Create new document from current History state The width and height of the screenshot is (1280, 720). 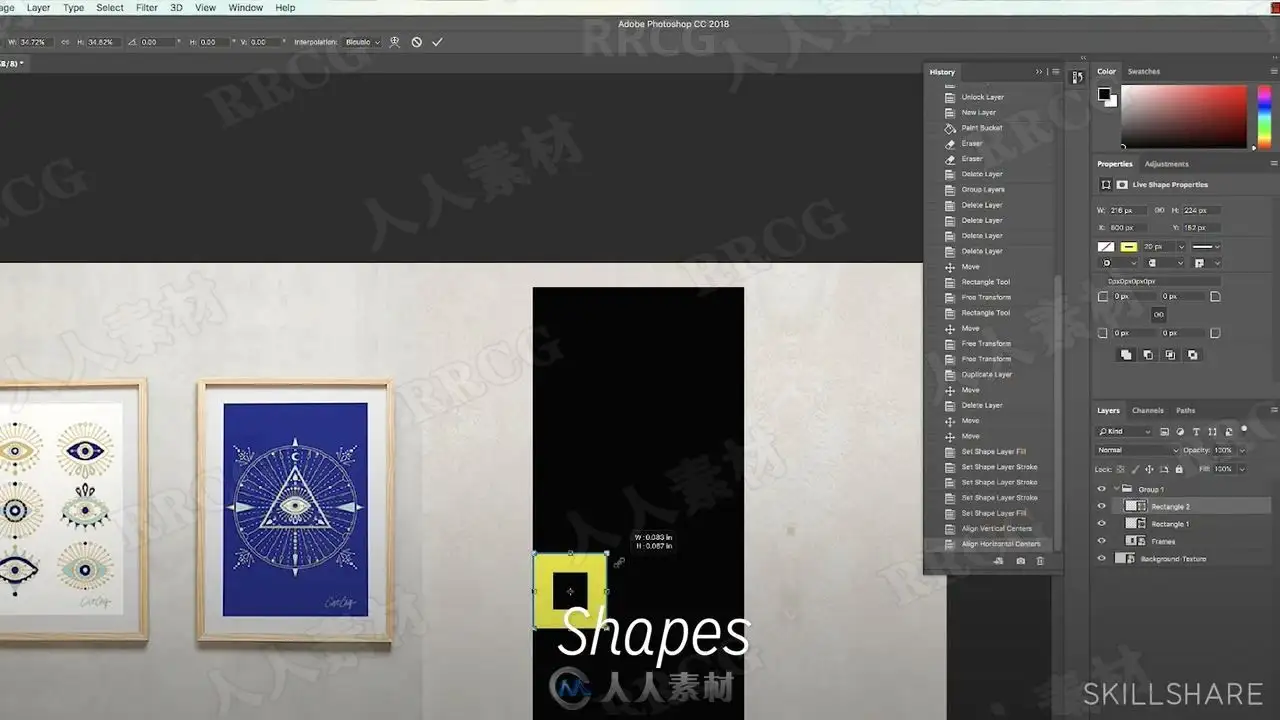(999, 562)
